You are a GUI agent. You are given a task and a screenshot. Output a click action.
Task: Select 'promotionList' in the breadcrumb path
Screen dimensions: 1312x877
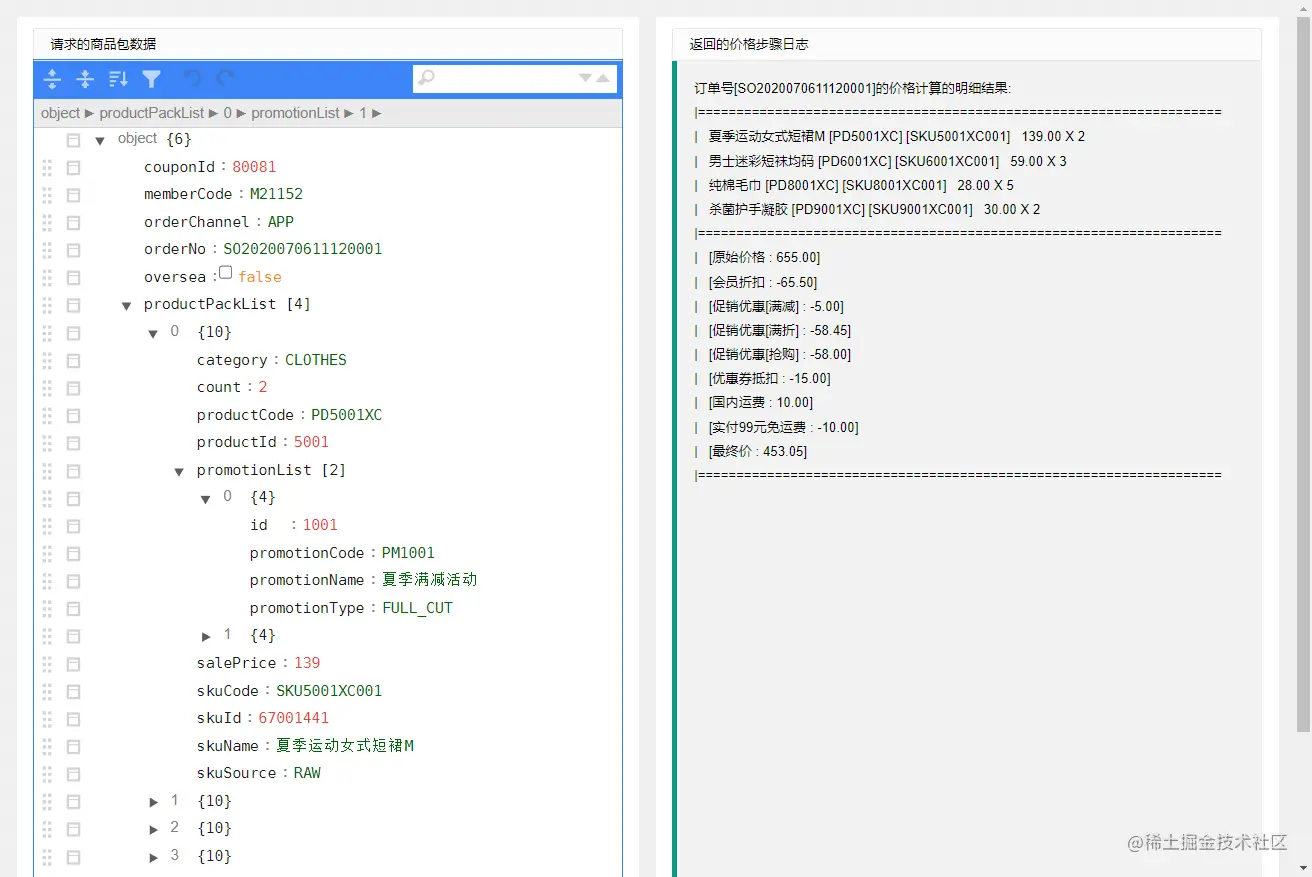click(x=296, y=113)
